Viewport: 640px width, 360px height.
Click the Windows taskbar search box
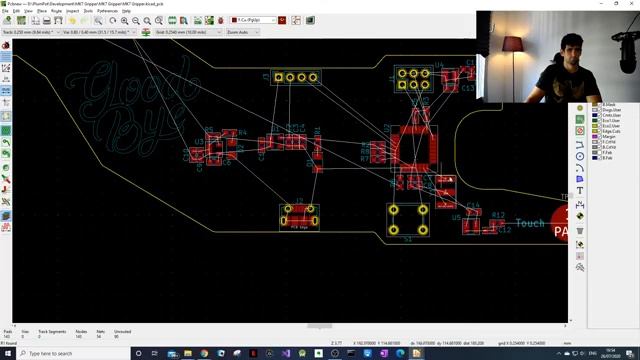pyautogui.click(x=73, y=353)
